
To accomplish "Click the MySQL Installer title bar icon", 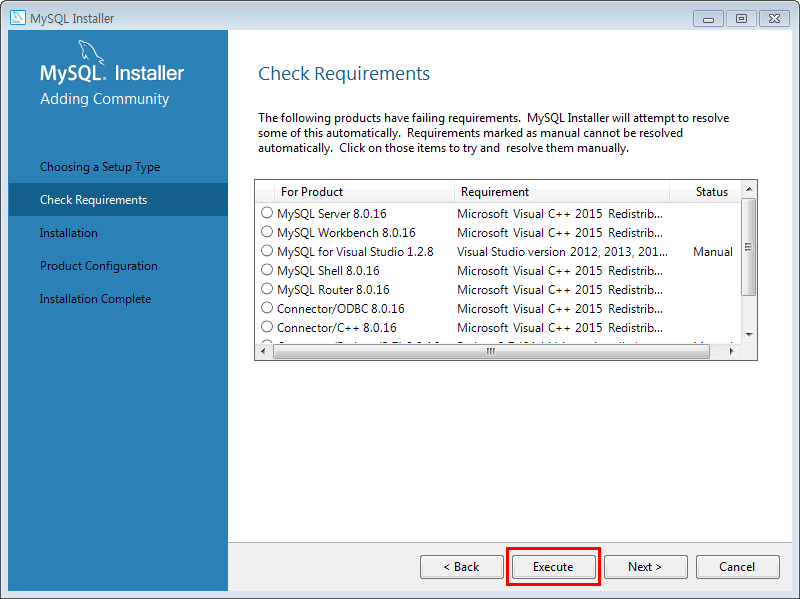I will (17, 18).
